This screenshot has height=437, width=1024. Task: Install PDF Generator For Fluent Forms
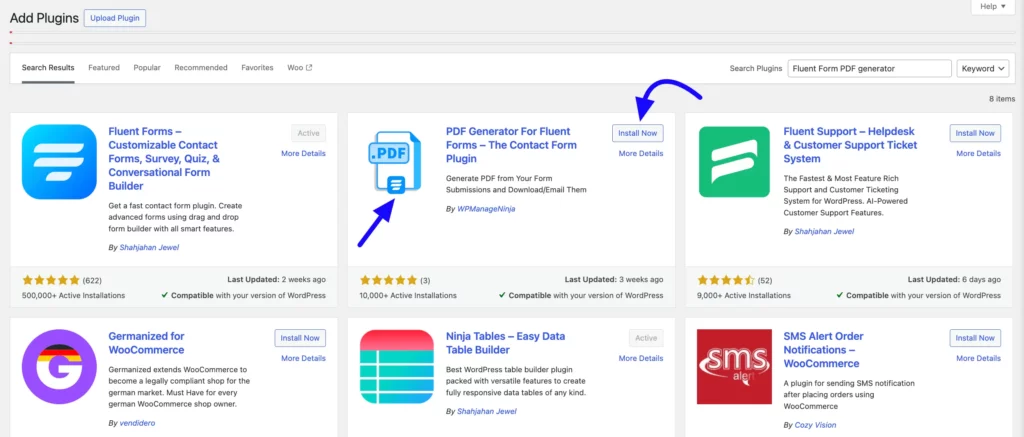(x=637, y=133)
